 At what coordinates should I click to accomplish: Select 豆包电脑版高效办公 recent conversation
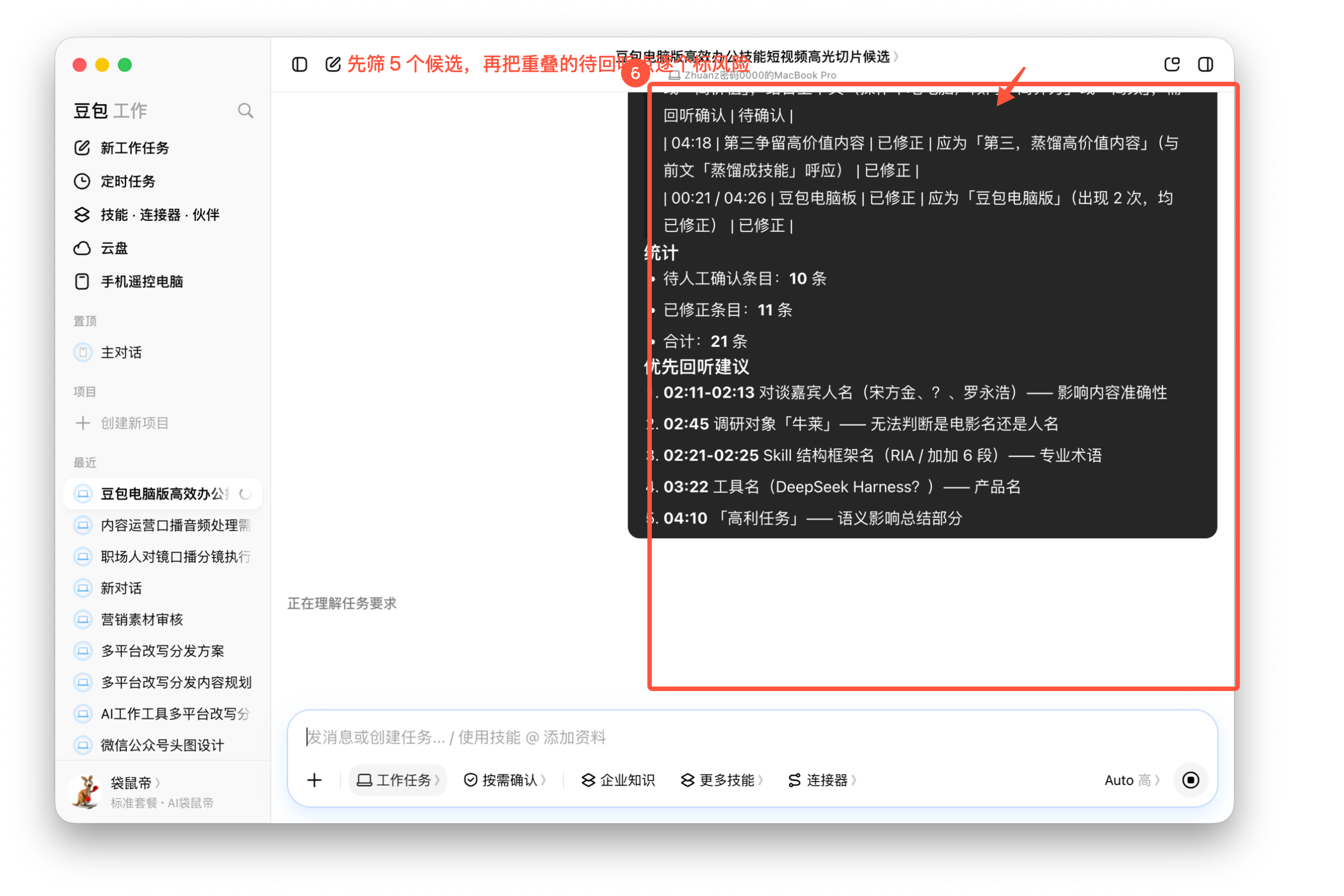[162, 494]
